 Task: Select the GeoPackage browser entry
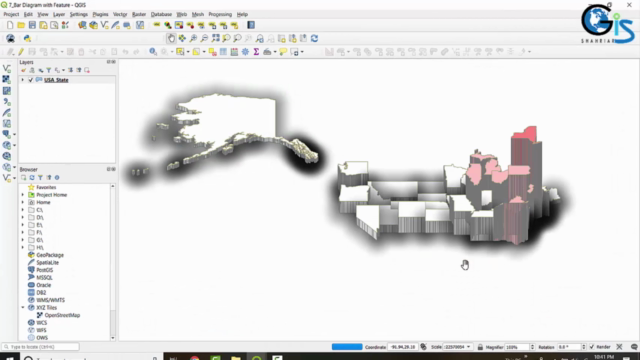click(x=50, y=255)
